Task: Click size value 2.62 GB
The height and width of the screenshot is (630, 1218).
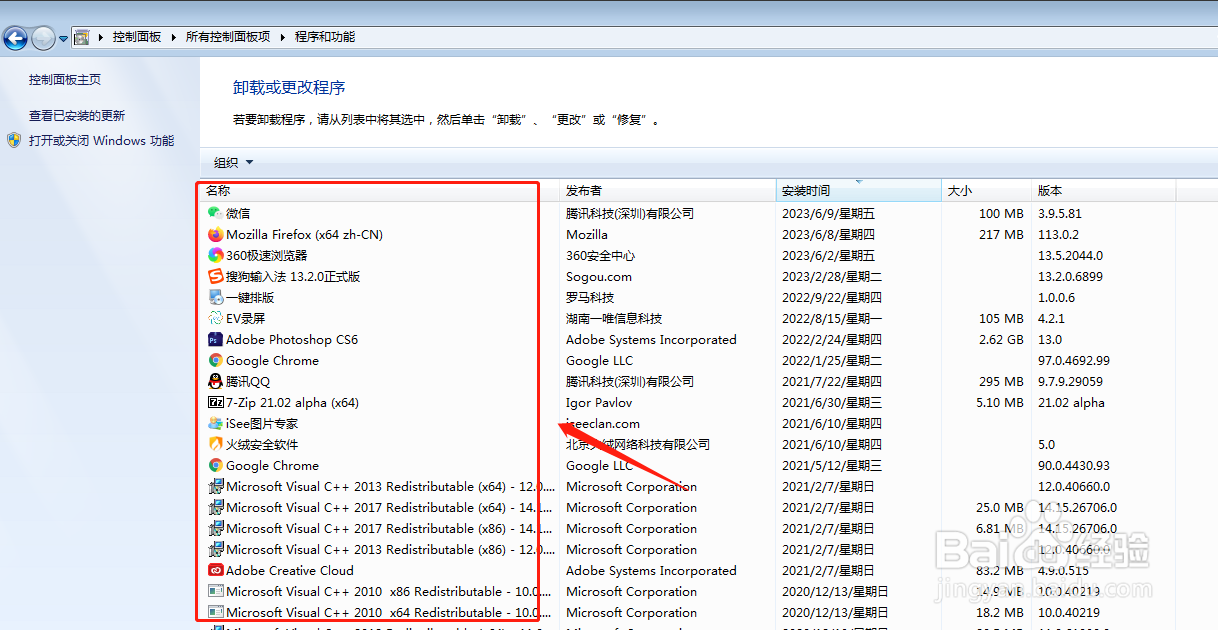Action: pos(1000,339)
